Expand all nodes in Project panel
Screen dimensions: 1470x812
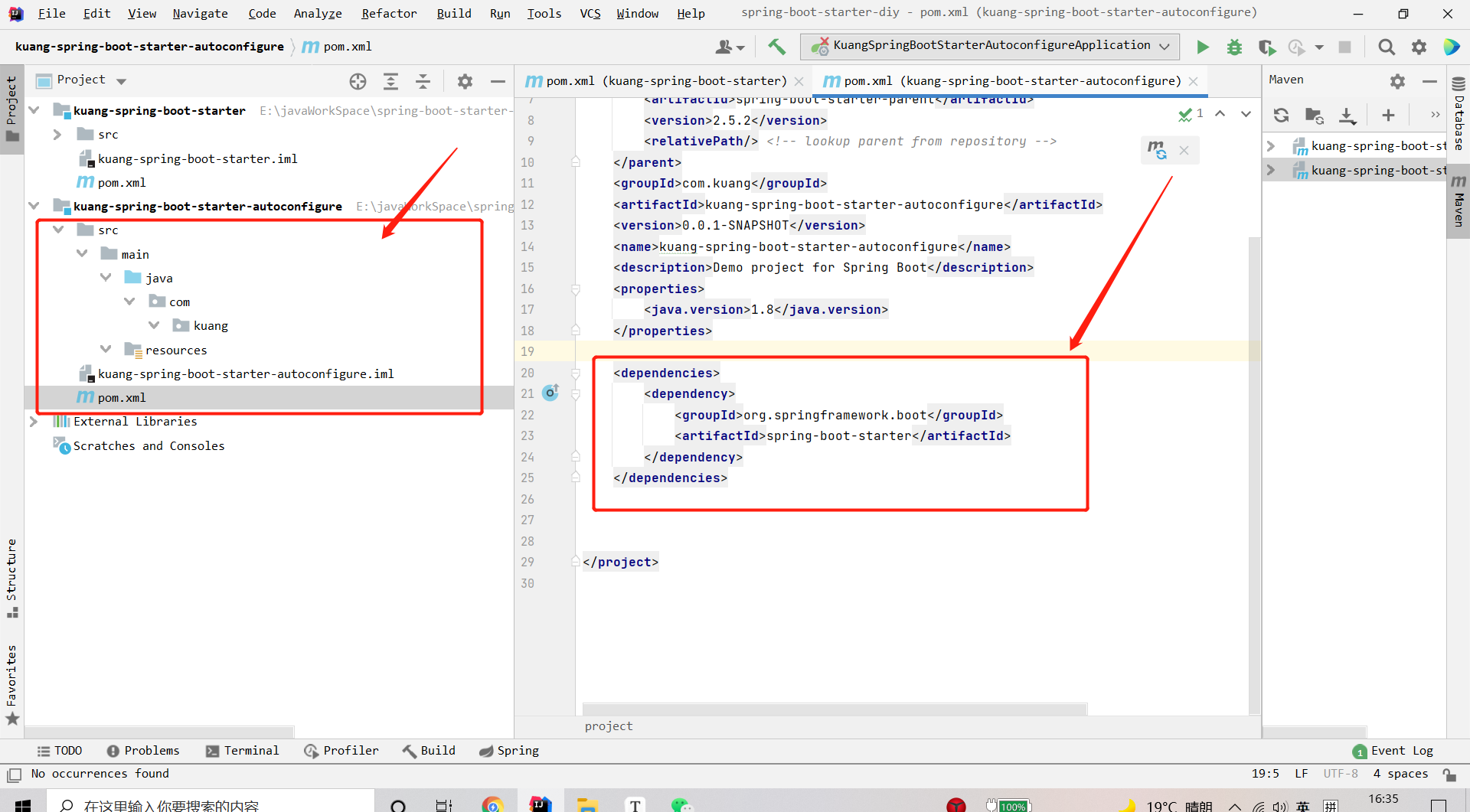click(390, 81)
